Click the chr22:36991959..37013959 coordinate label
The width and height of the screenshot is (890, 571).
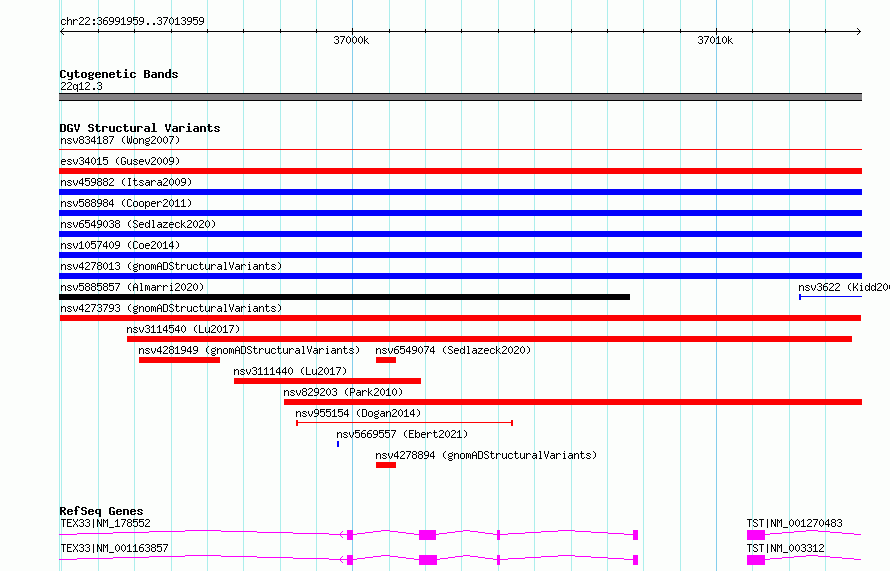132,21
